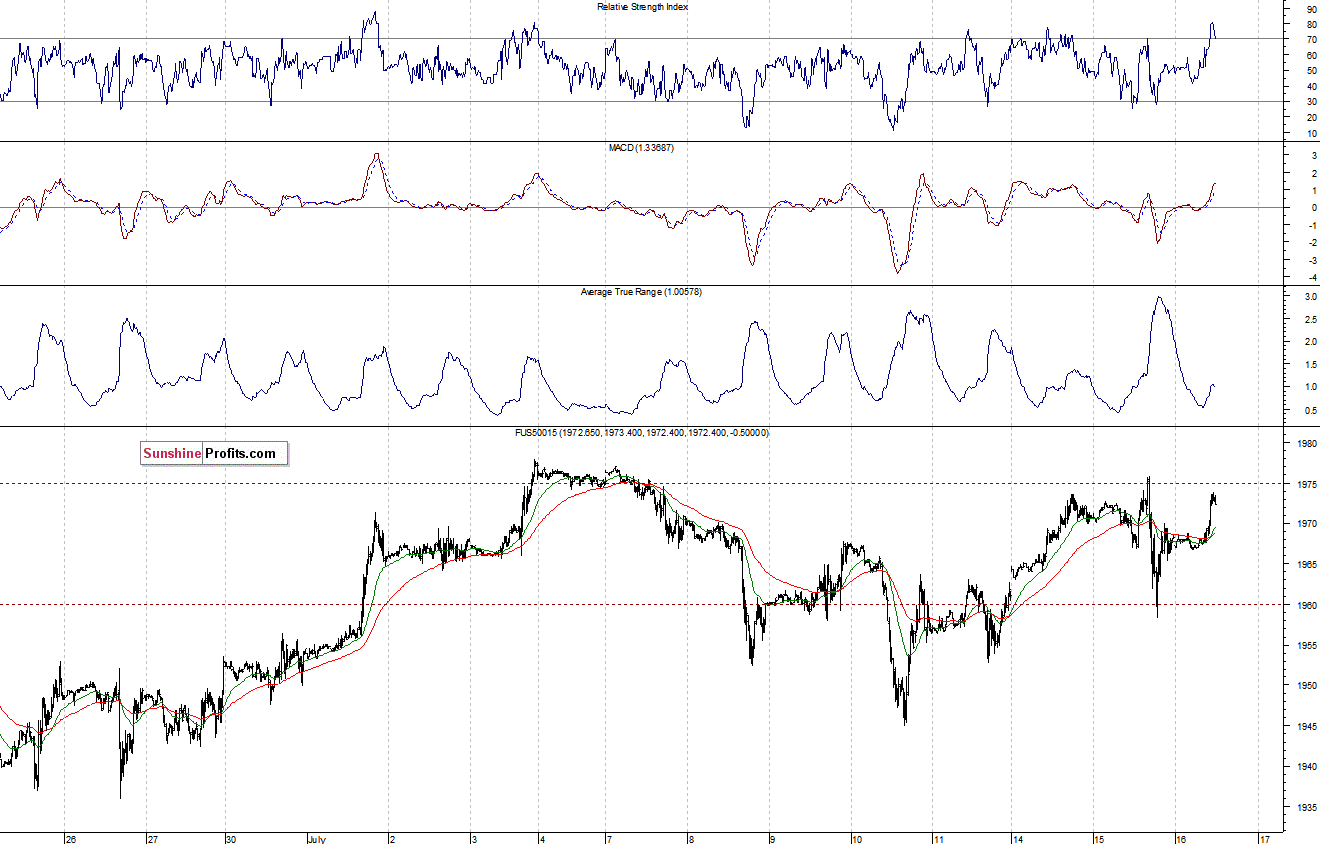Click the FUS50015 price panel title text

point(644,432)
